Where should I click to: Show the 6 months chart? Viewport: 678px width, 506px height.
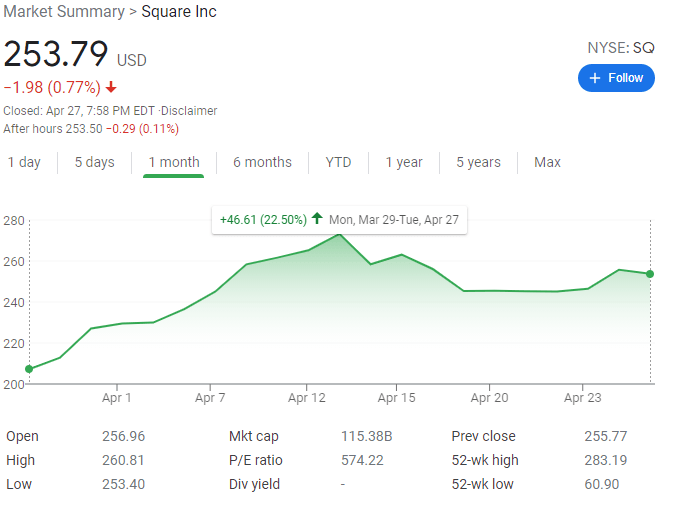tap(262, 162)
